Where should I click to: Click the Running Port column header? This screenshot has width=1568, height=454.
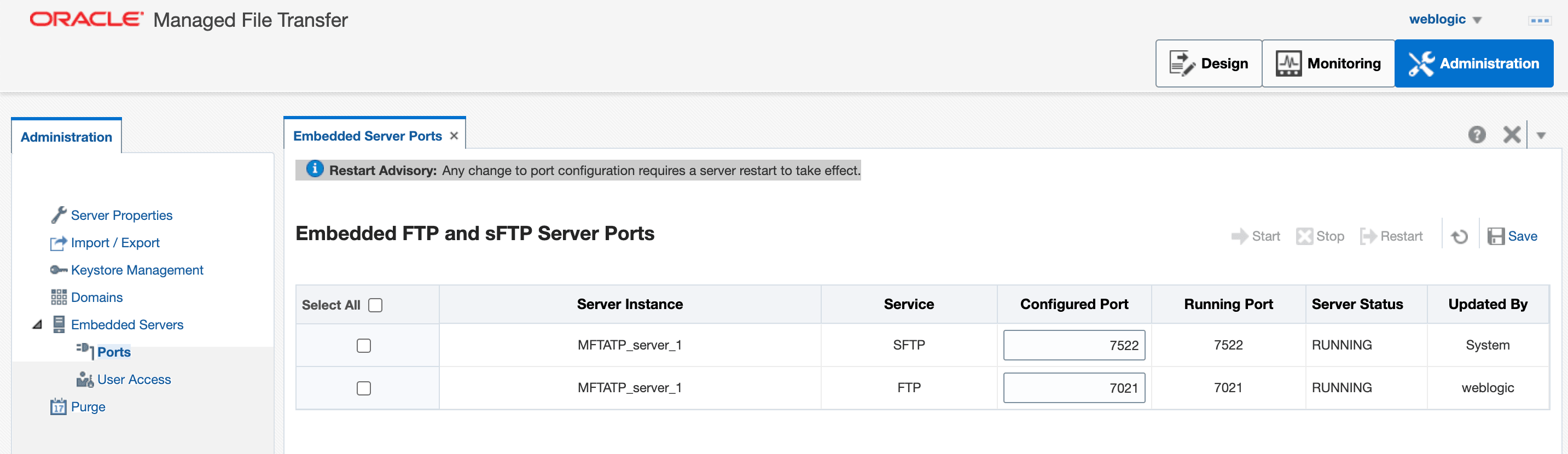click(x=1228, y=304)
